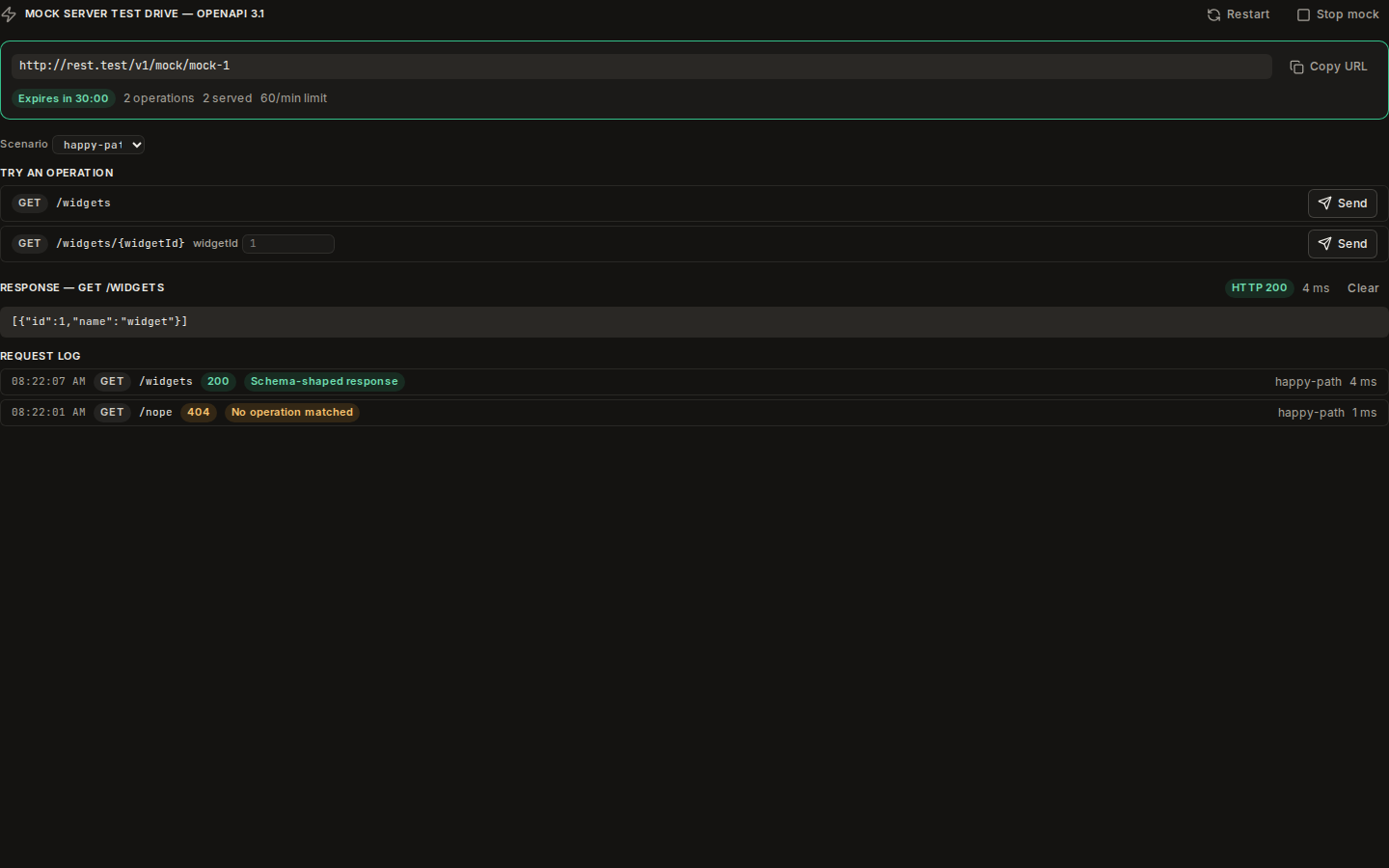Click the Restart button
Viewport: 1389px width, 868px height.
click(x=1239, y=14)
